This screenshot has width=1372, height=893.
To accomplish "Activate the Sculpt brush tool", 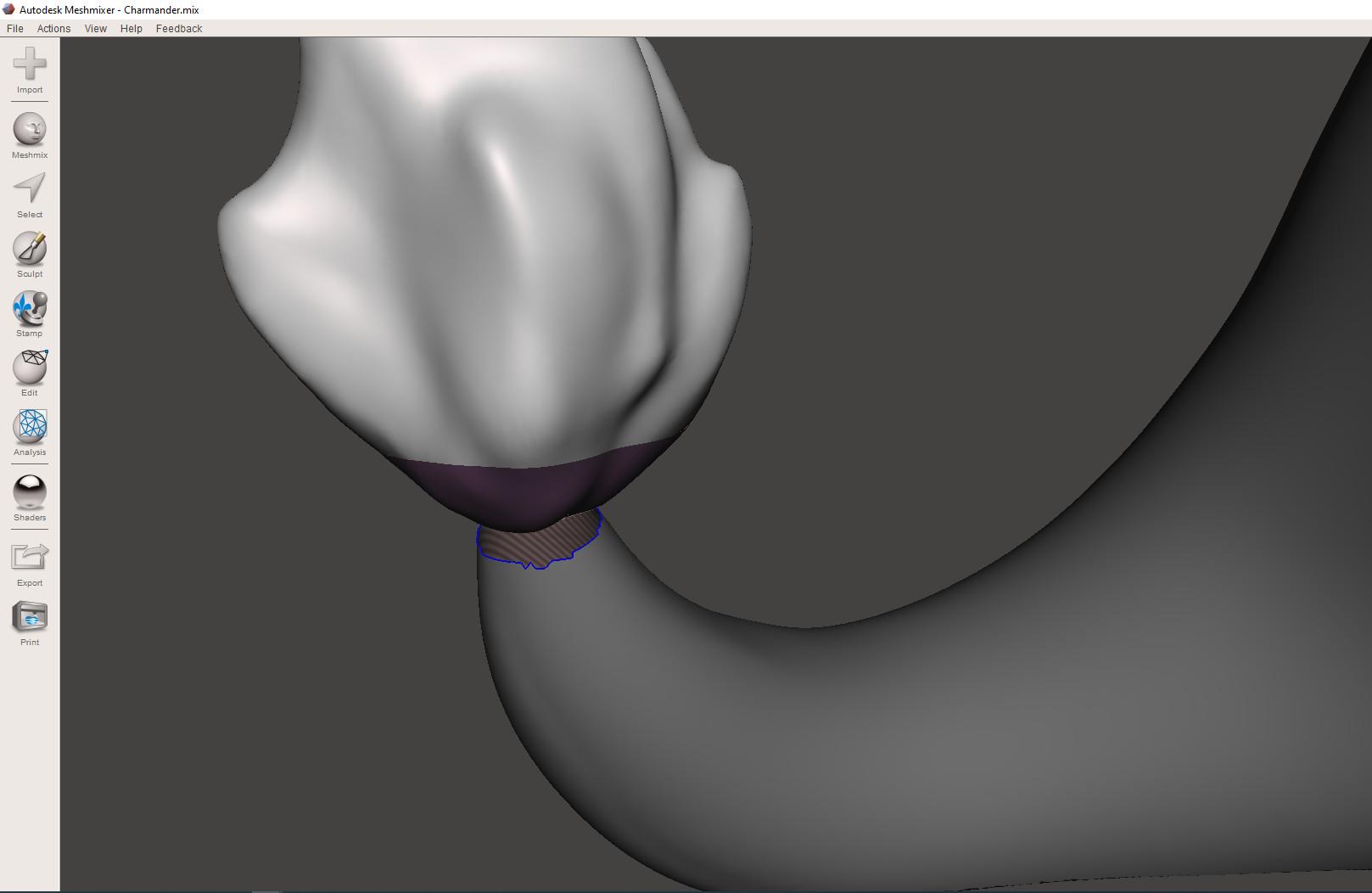I will pos(30,255).
